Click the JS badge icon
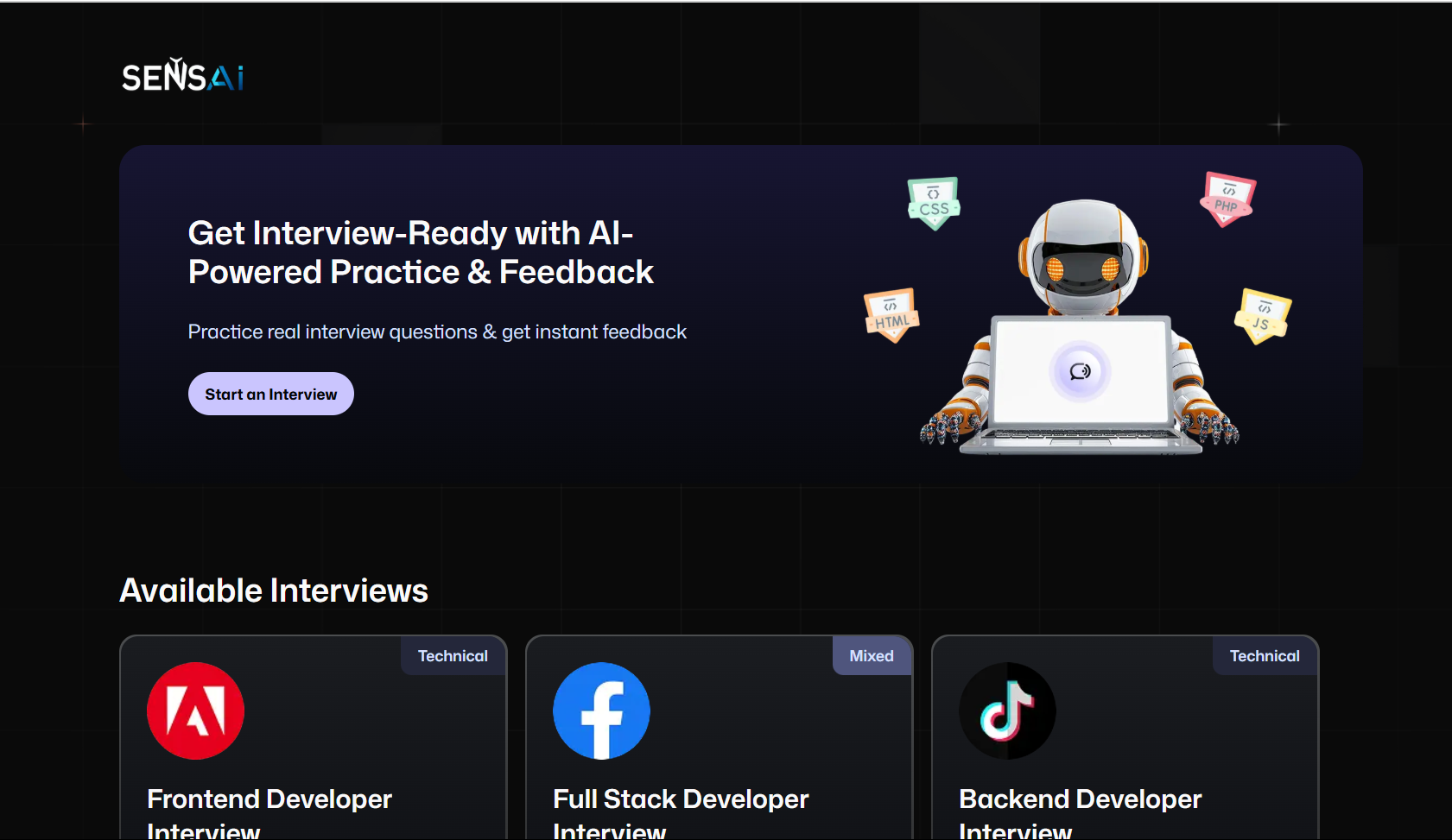Screen dimensions: 1452x840 1263,316
